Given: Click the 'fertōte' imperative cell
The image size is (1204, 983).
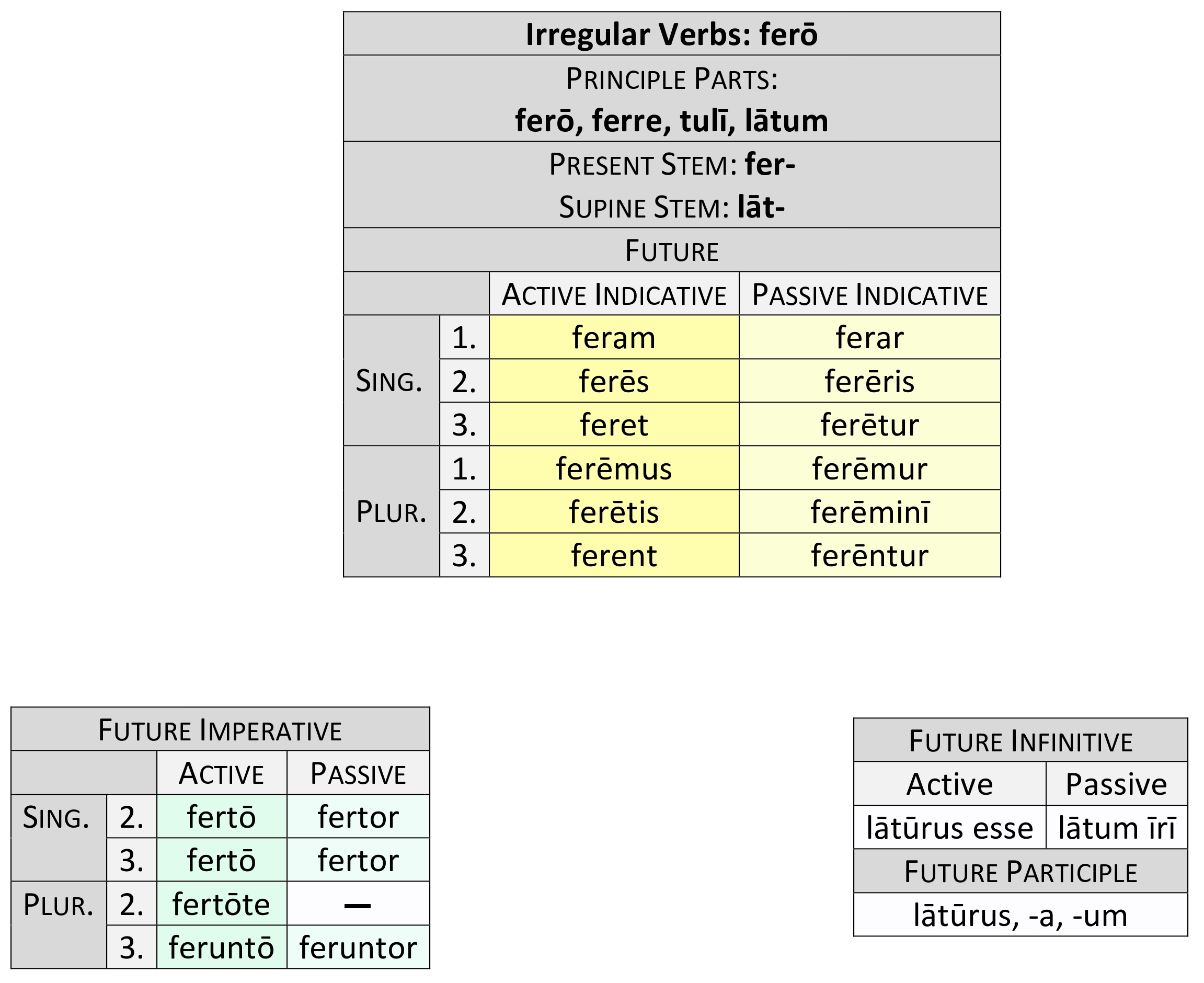Looking at the screenshot, I should coord(221,904).
